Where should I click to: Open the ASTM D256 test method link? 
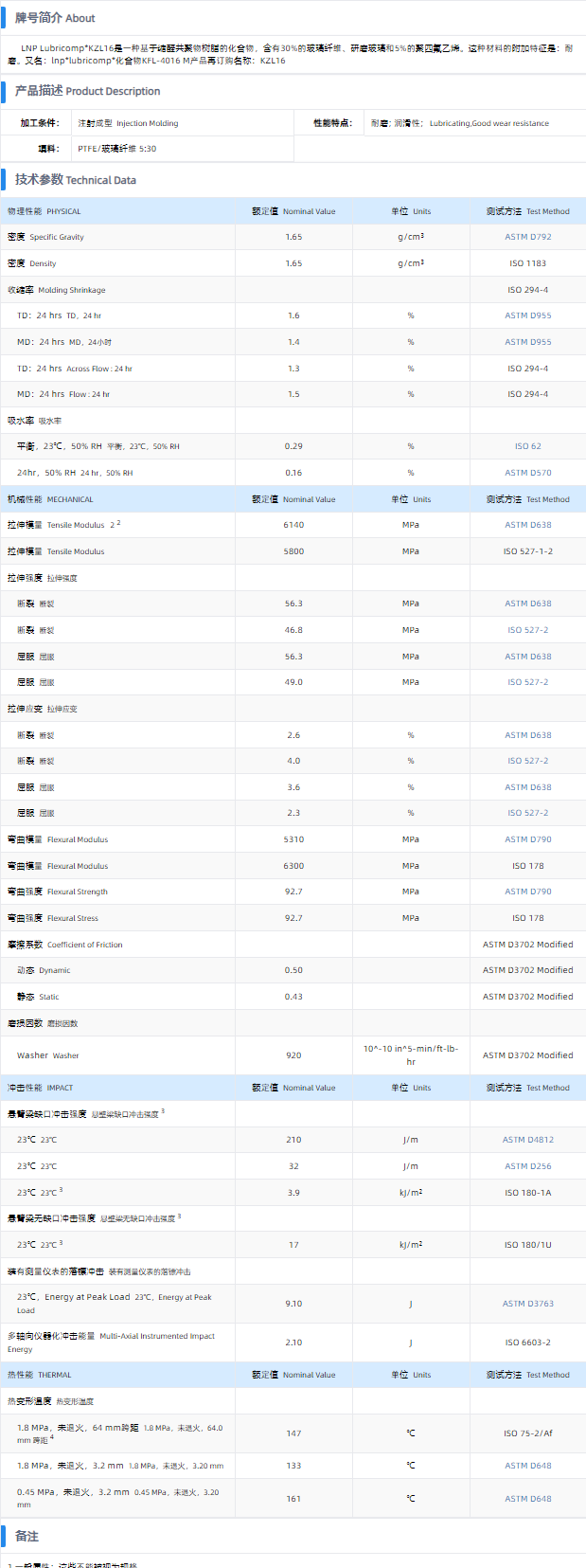click(527, 1166)
